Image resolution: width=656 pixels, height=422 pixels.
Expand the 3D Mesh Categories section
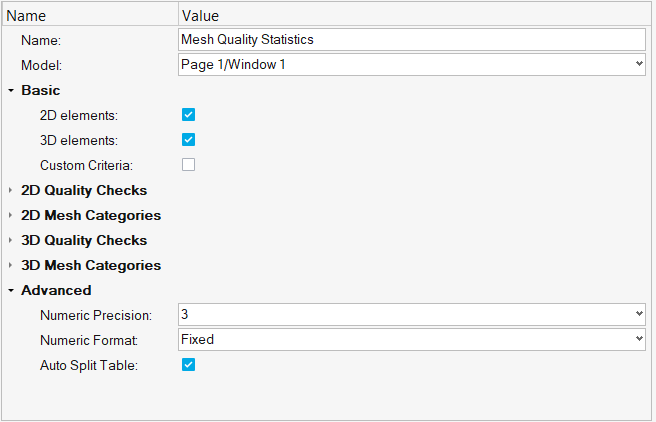11,265
